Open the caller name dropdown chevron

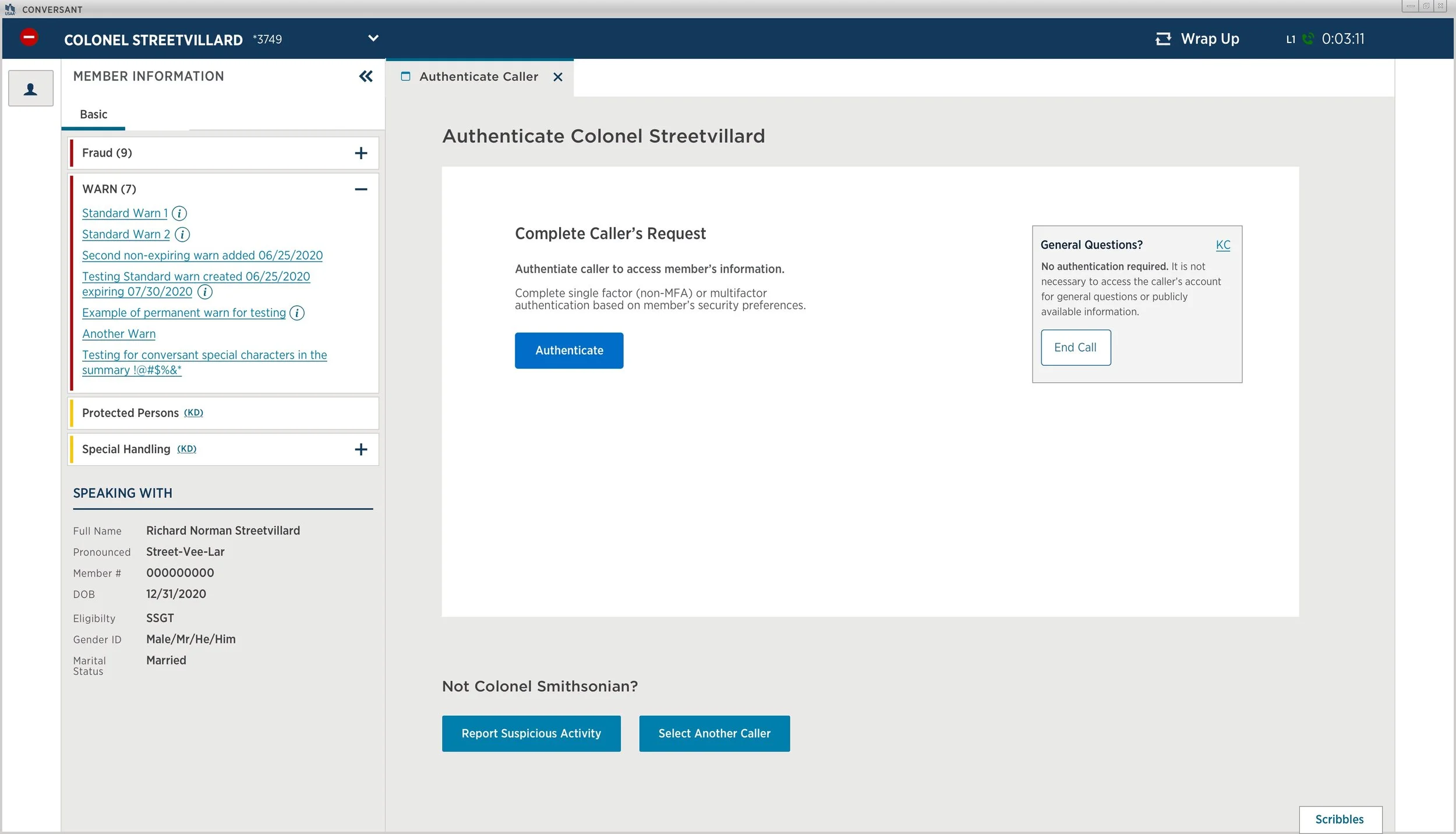tap(373, 38)
